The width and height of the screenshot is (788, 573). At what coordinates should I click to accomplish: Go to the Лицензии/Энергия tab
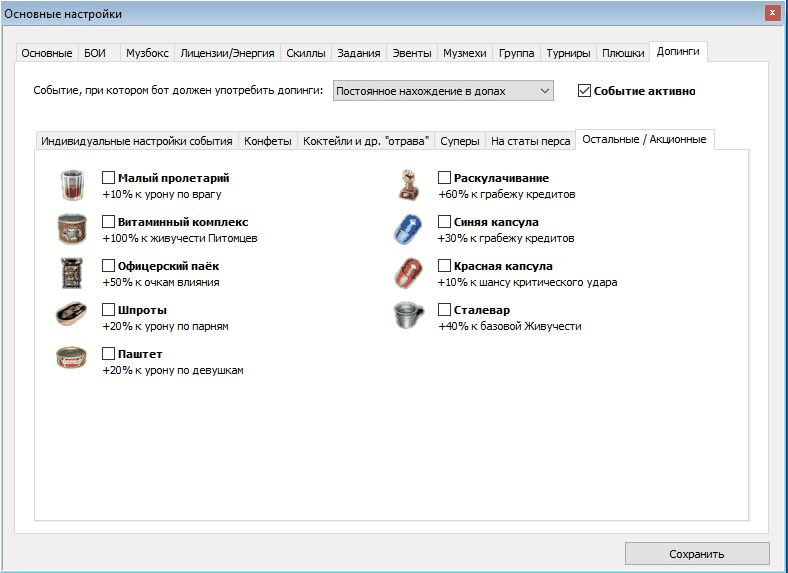coord(227,53)
